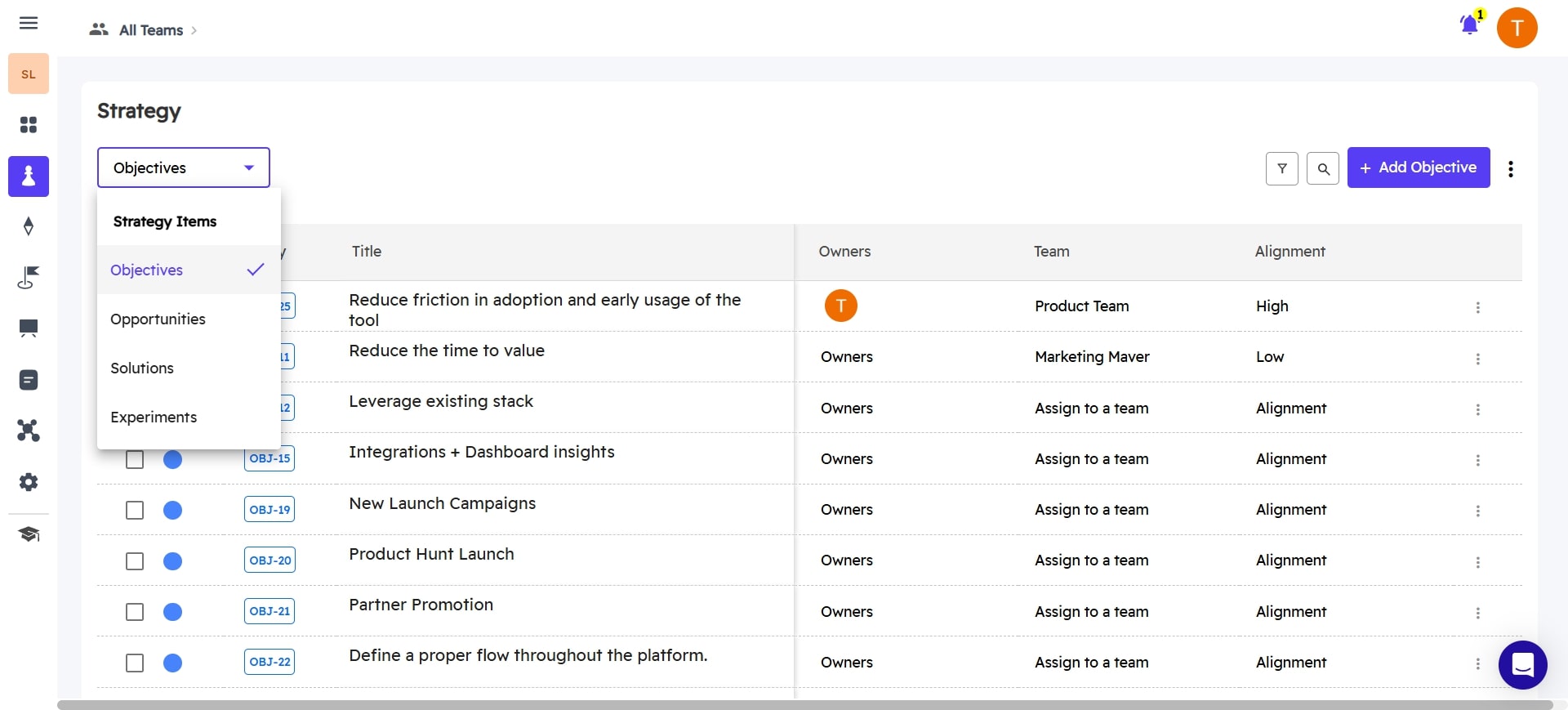This screenshot has width=1568, height=710.
Task: Select Opportunities in the Strategy Items menu
Action: 189,319
